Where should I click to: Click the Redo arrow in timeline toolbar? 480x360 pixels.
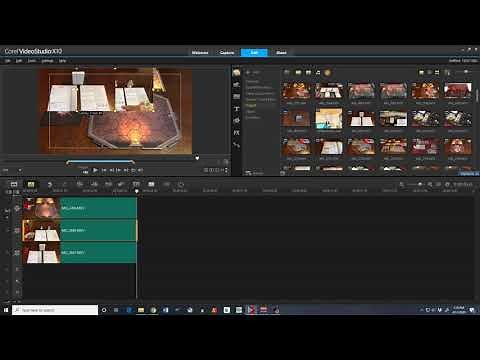(x=64, y=184)
